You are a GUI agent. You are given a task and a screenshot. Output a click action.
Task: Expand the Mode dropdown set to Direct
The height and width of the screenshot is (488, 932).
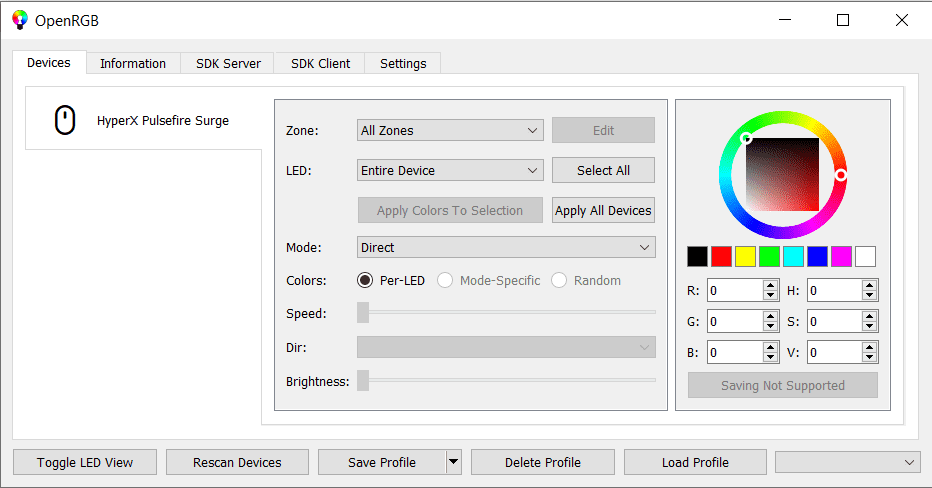[x=506, y=247]
